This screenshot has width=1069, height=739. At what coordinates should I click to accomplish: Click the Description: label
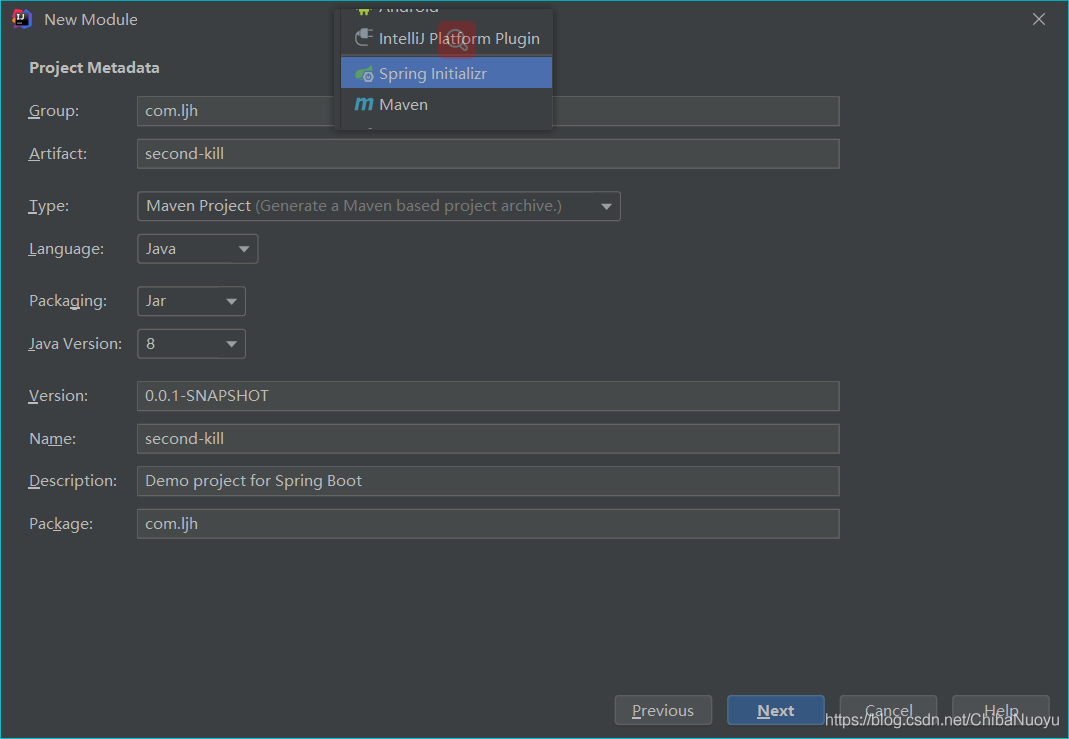73,481
